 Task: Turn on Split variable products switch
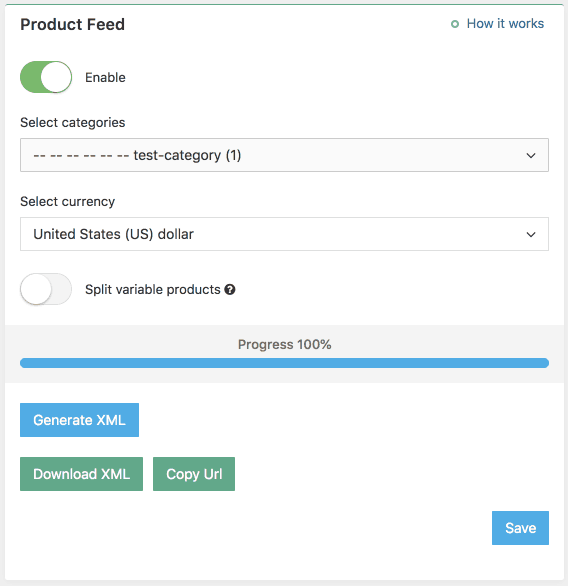[46, 289]
